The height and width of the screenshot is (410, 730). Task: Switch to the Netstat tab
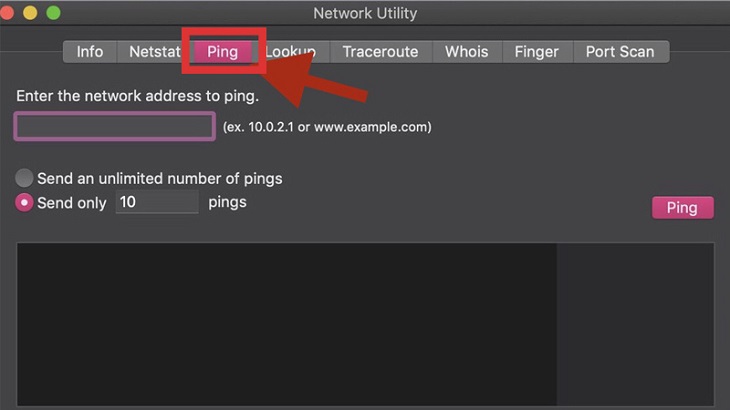(154, 52)
